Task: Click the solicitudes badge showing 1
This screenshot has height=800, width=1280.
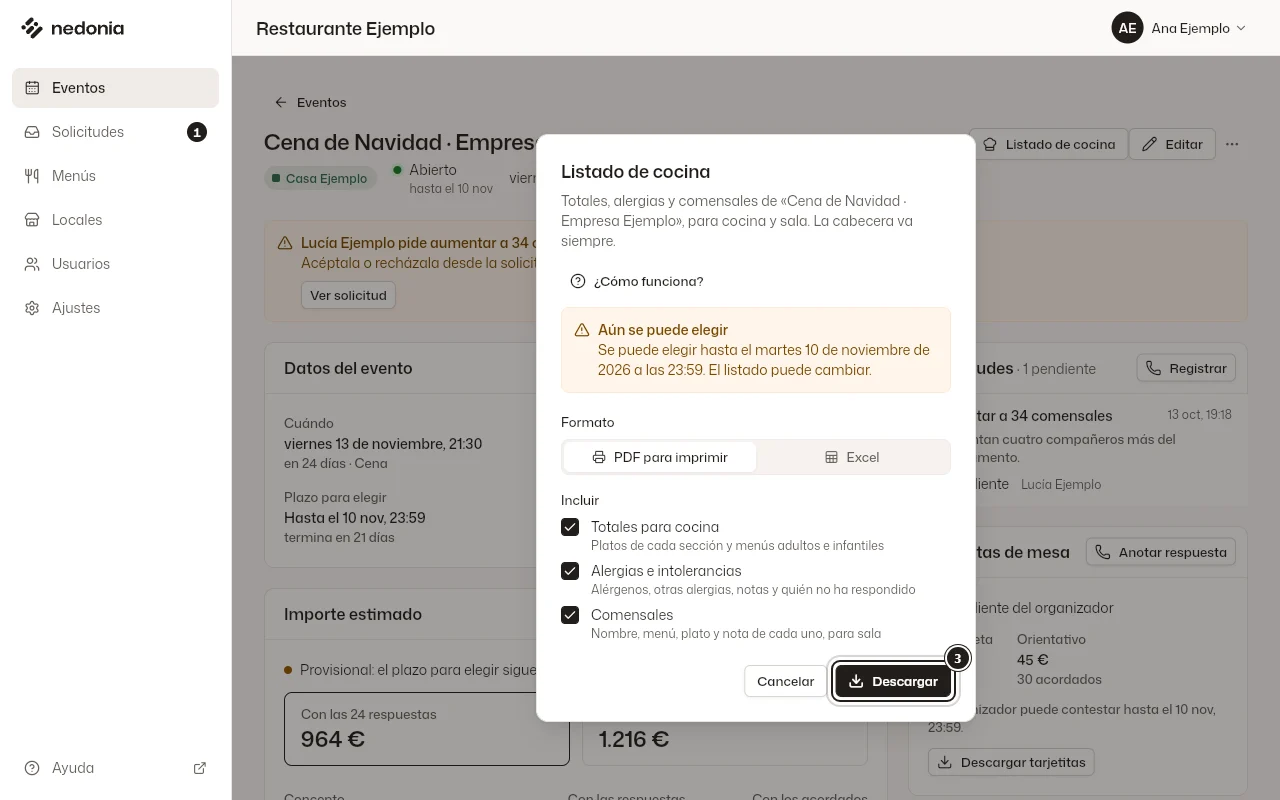Action: coord(197,132)
